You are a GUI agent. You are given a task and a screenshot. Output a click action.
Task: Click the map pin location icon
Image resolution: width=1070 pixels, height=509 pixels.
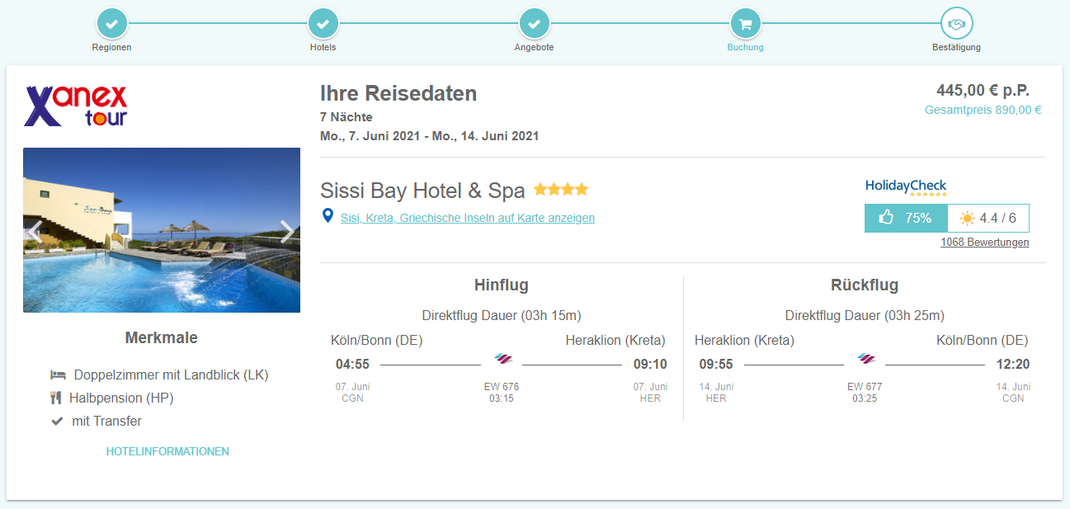[327, 216]
